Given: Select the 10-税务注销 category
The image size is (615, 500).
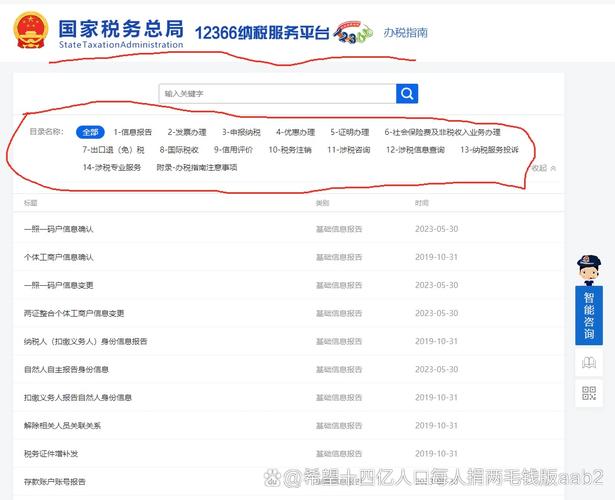Looking at the screenshot, I should point(290,150).
